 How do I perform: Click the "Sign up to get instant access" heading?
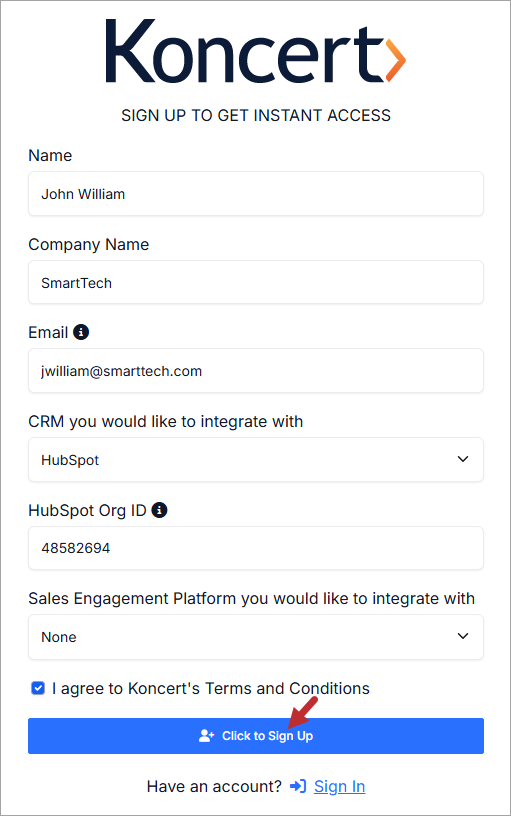point(256,115)
